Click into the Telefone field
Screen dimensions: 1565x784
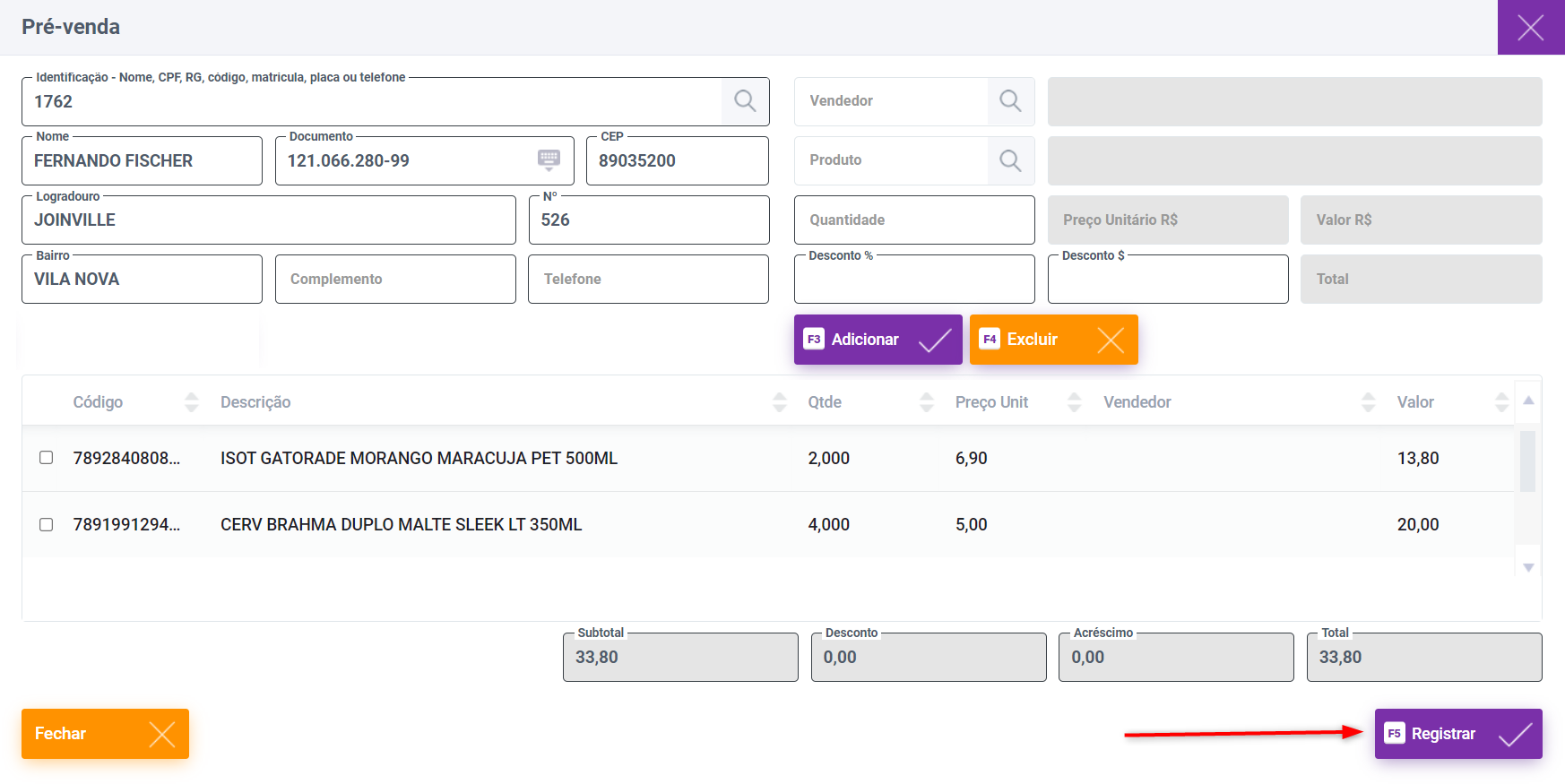pos(647,280)
